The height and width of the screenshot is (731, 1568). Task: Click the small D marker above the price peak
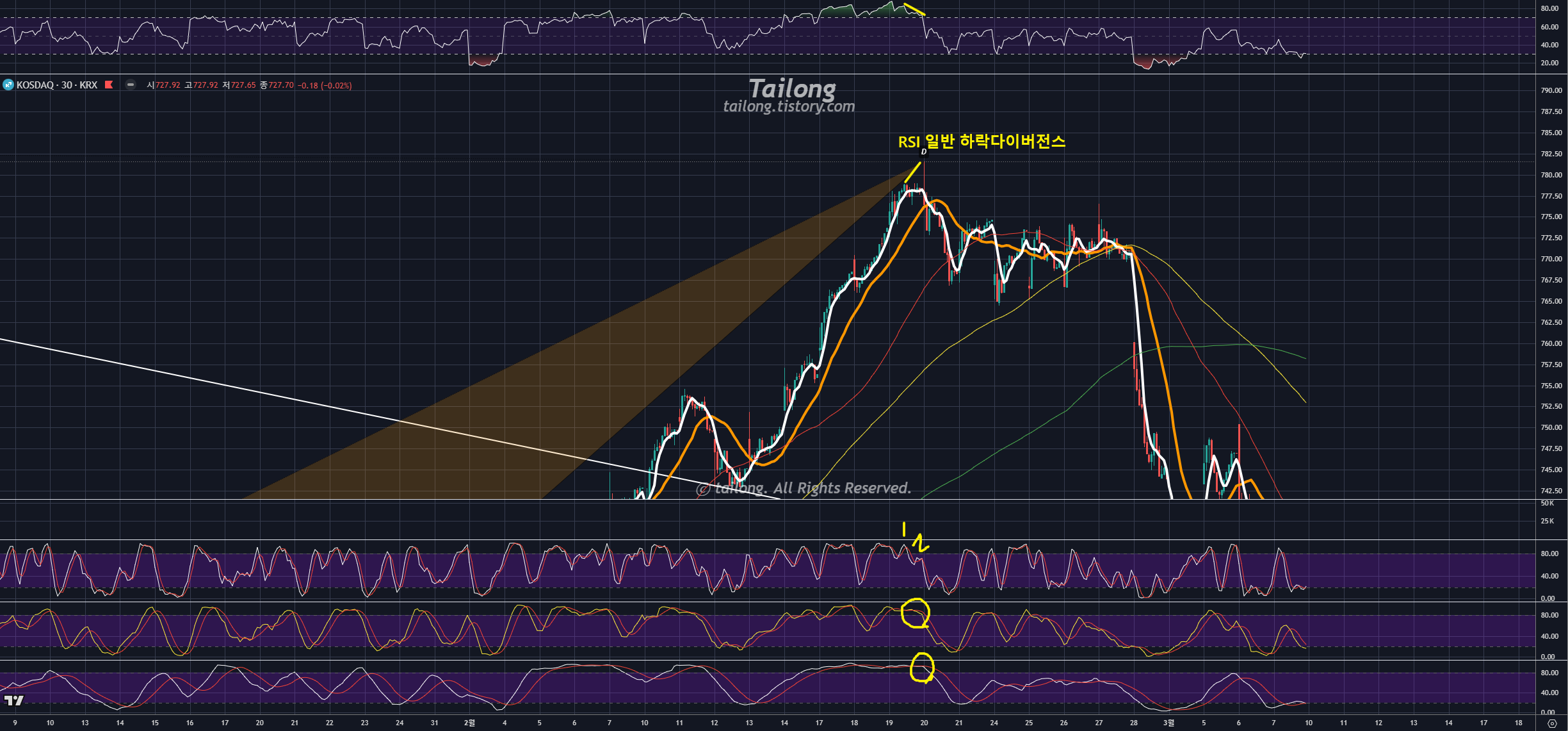point(923,152)
